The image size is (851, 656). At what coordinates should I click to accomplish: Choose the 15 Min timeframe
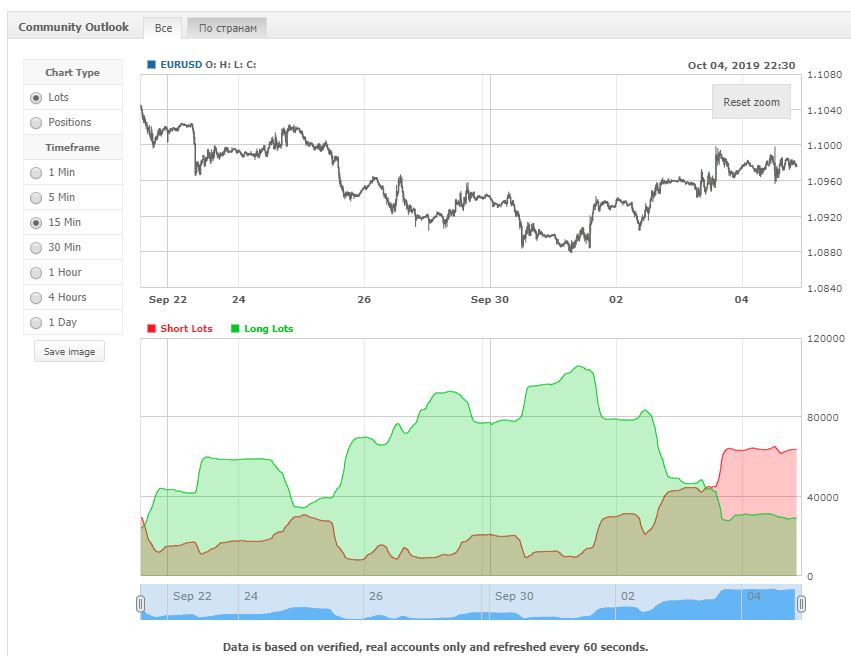[x=36, y=222]
